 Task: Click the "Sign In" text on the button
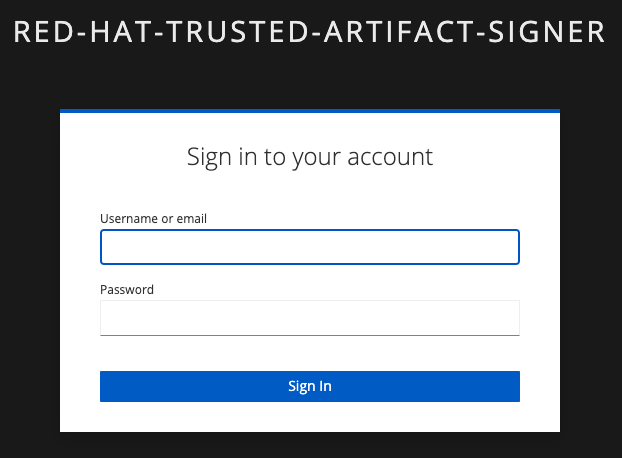click(x=310, y=386)
